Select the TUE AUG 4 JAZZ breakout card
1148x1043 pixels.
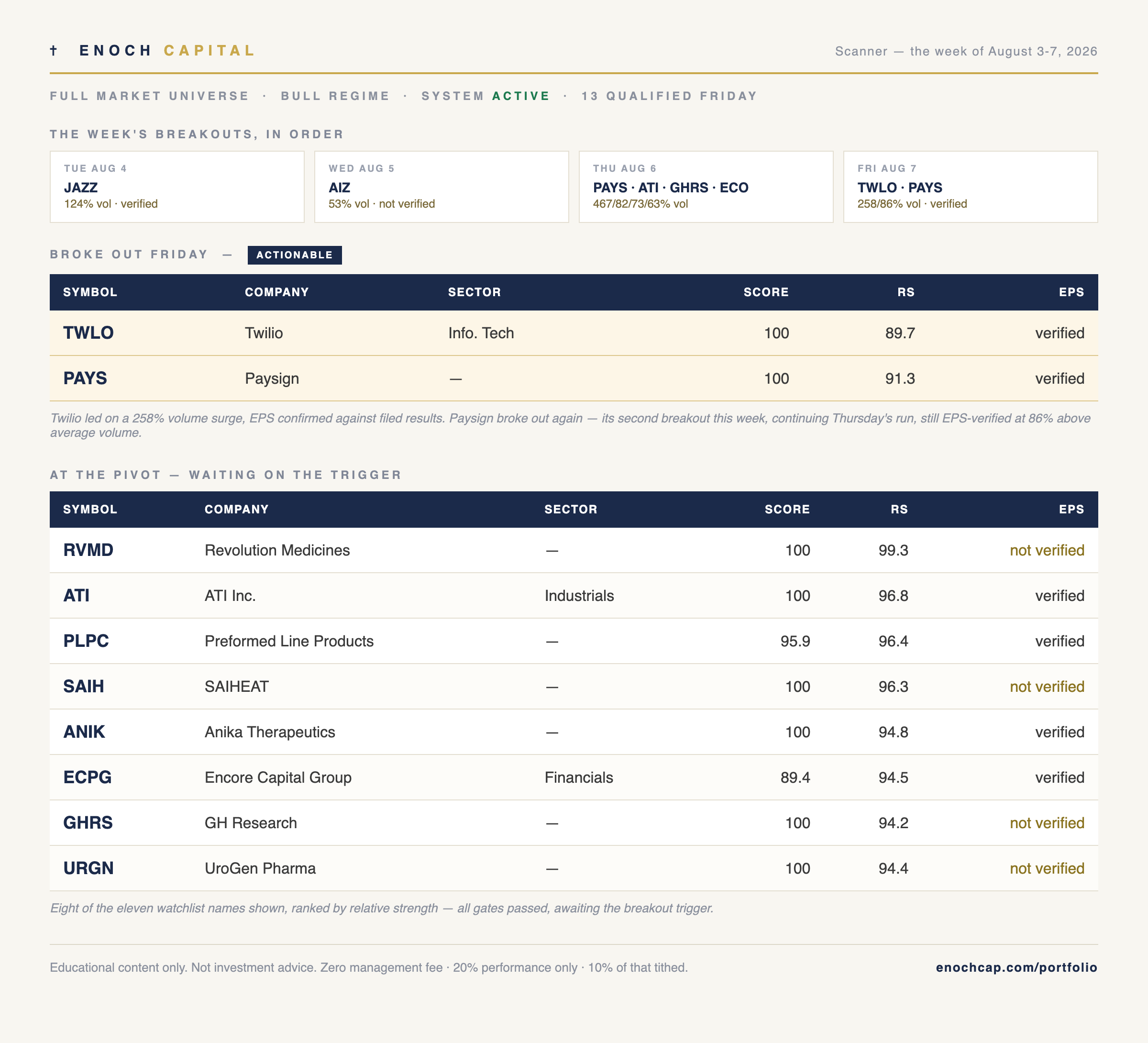click(177, 187)
